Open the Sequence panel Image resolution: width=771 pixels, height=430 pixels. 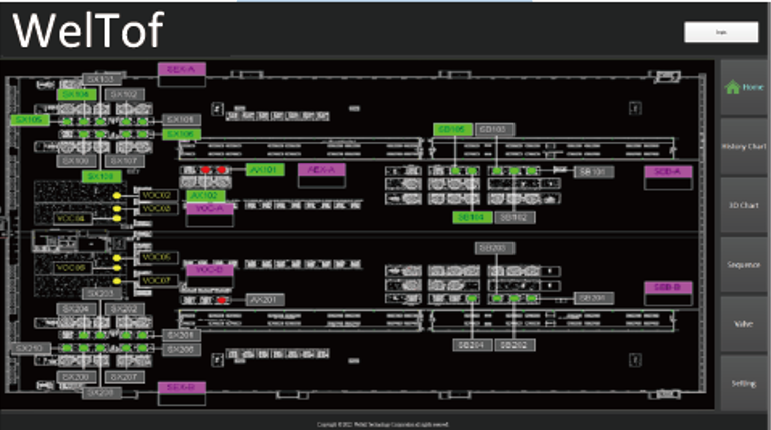[743, 265]
